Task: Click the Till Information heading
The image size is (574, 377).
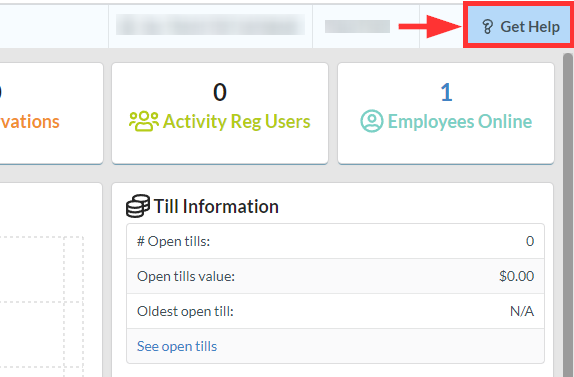Action: (x=216, y=206)
